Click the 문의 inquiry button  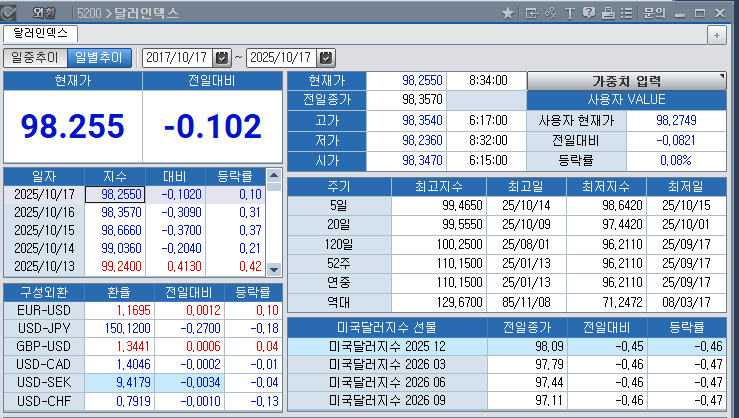pyautogui.click(x=654, y=12)
